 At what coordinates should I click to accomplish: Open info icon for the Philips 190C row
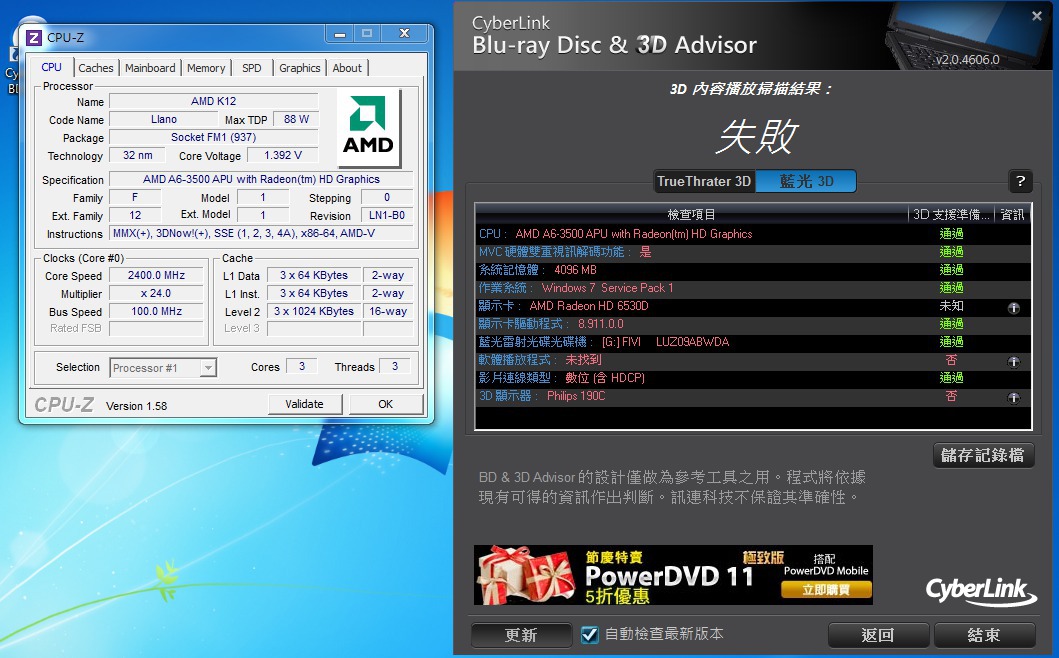tap(1013, 397)
